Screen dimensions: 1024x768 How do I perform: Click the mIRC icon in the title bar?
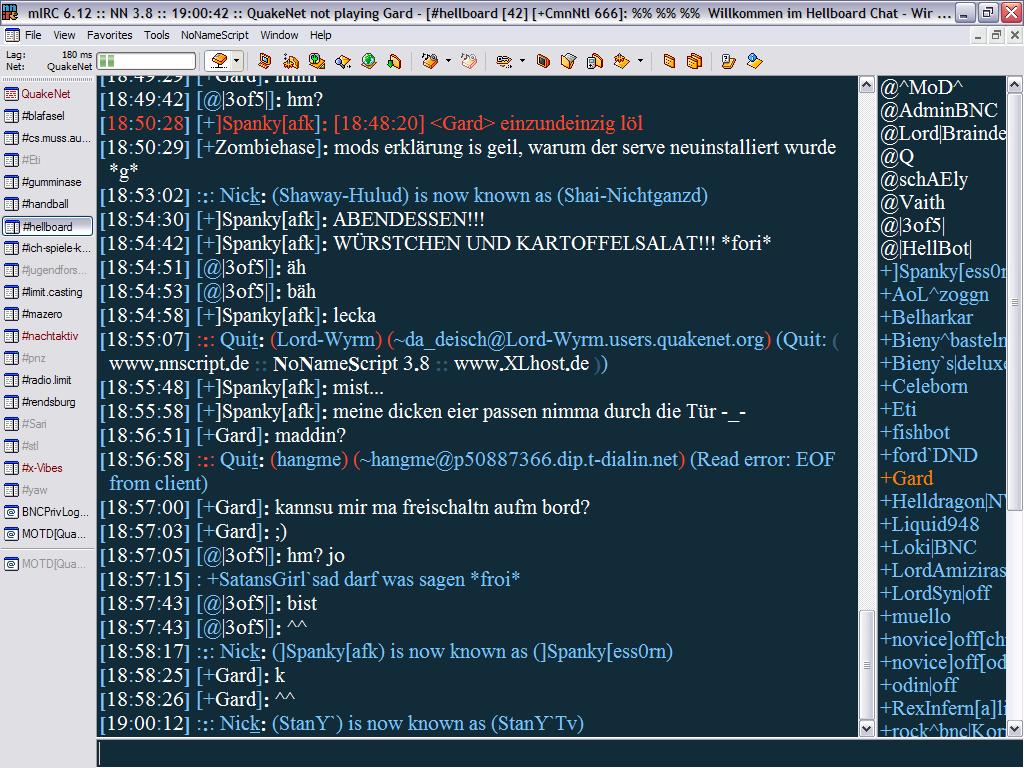[x=10, y=13]
